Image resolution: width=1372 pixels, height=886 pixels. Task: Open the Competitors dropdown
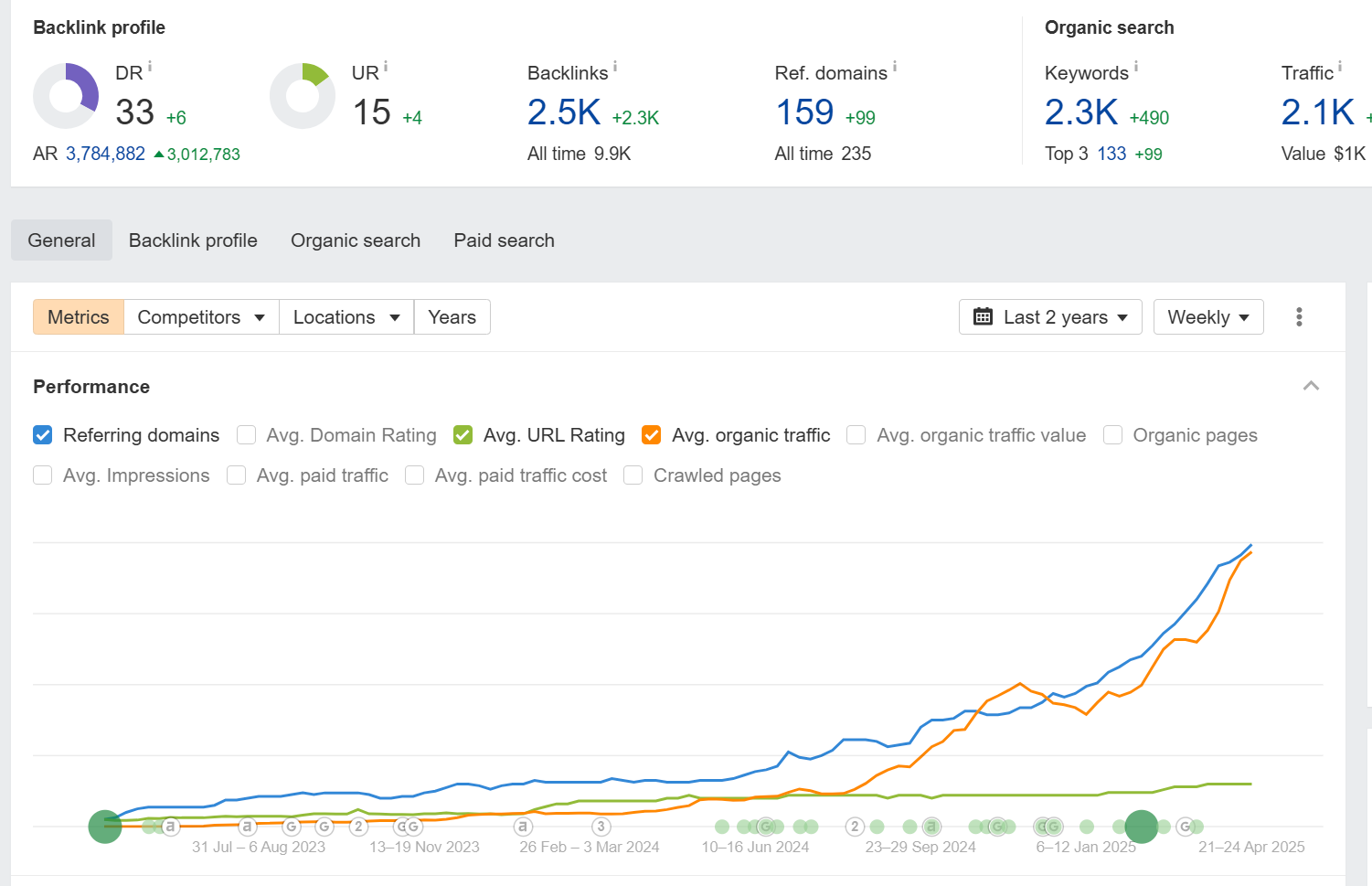pyautogui.click(x=201, y=317)
